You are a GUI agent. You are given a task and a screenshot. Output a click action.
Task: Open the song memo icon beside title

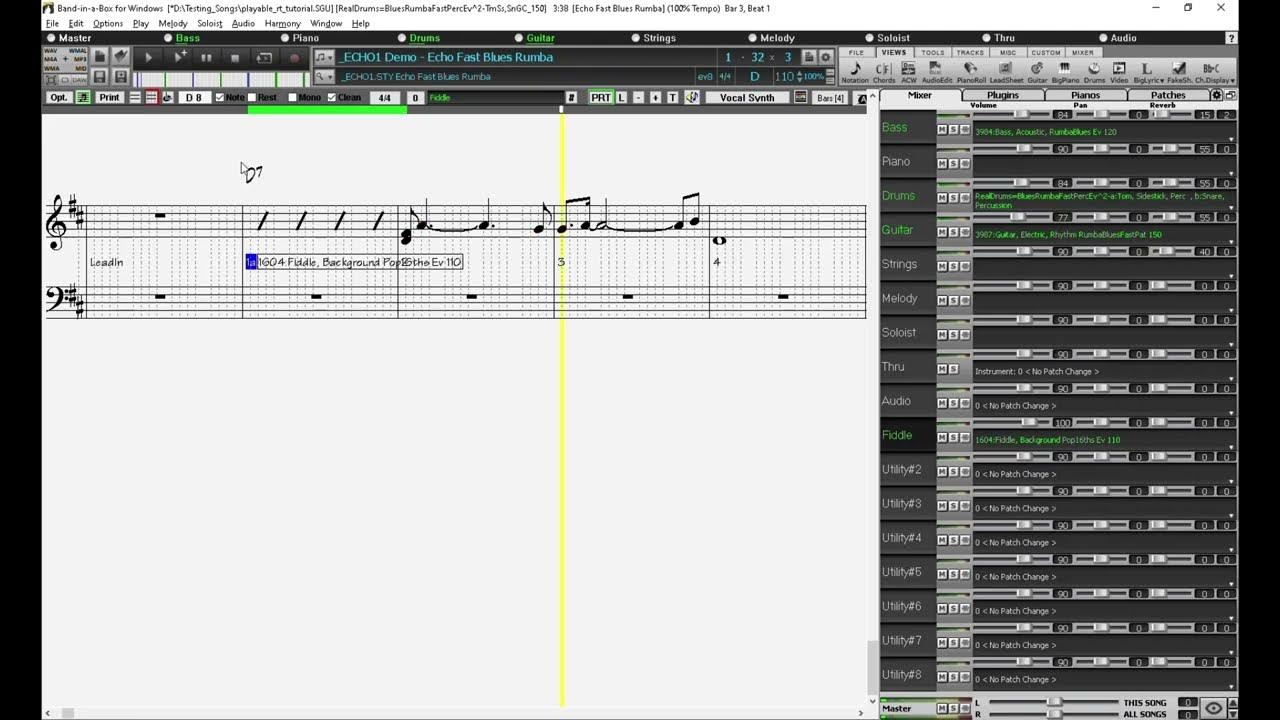(x=809, y=57)
